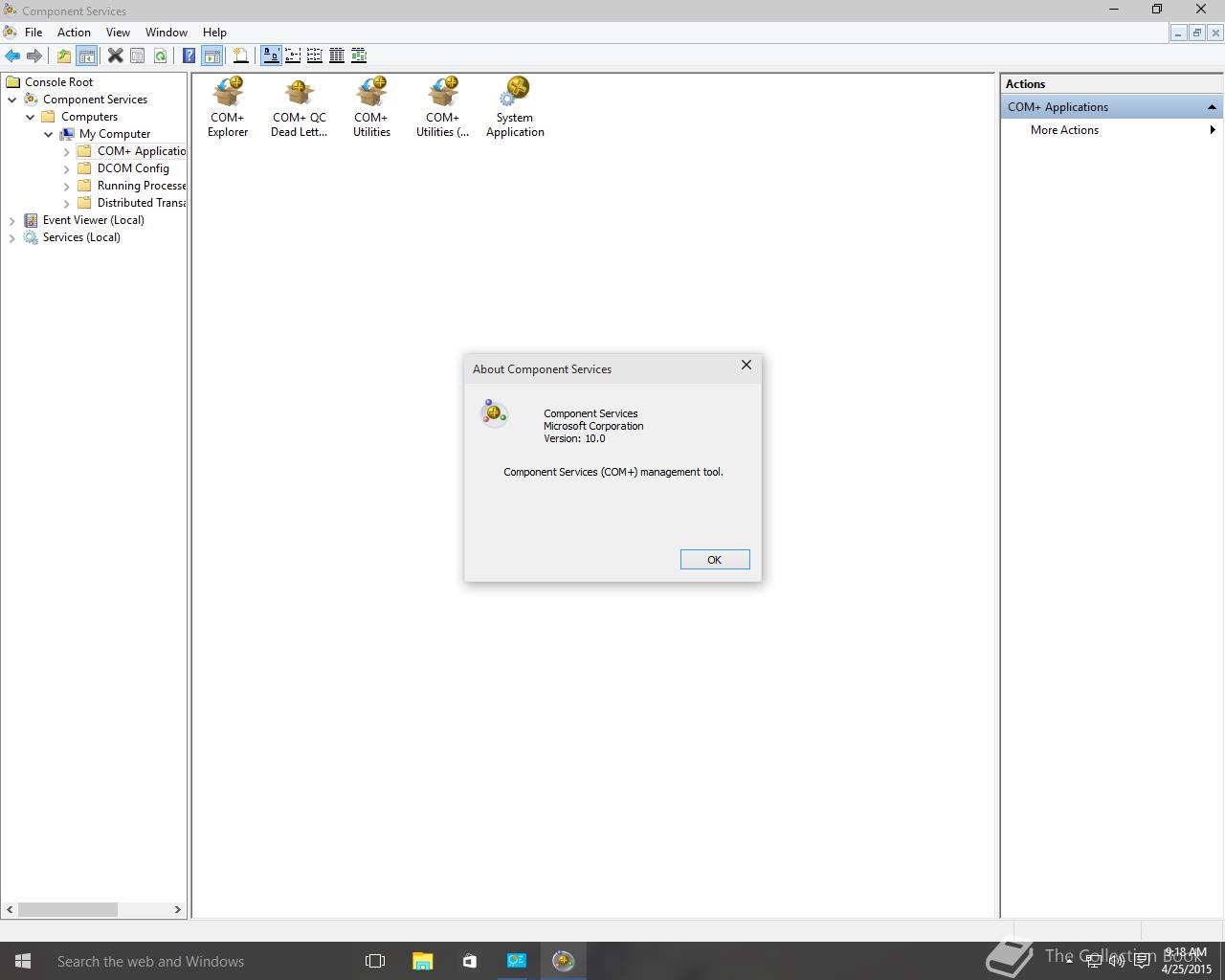
Task: Expand the Running Processes tree node
Action: coord(67,186)
